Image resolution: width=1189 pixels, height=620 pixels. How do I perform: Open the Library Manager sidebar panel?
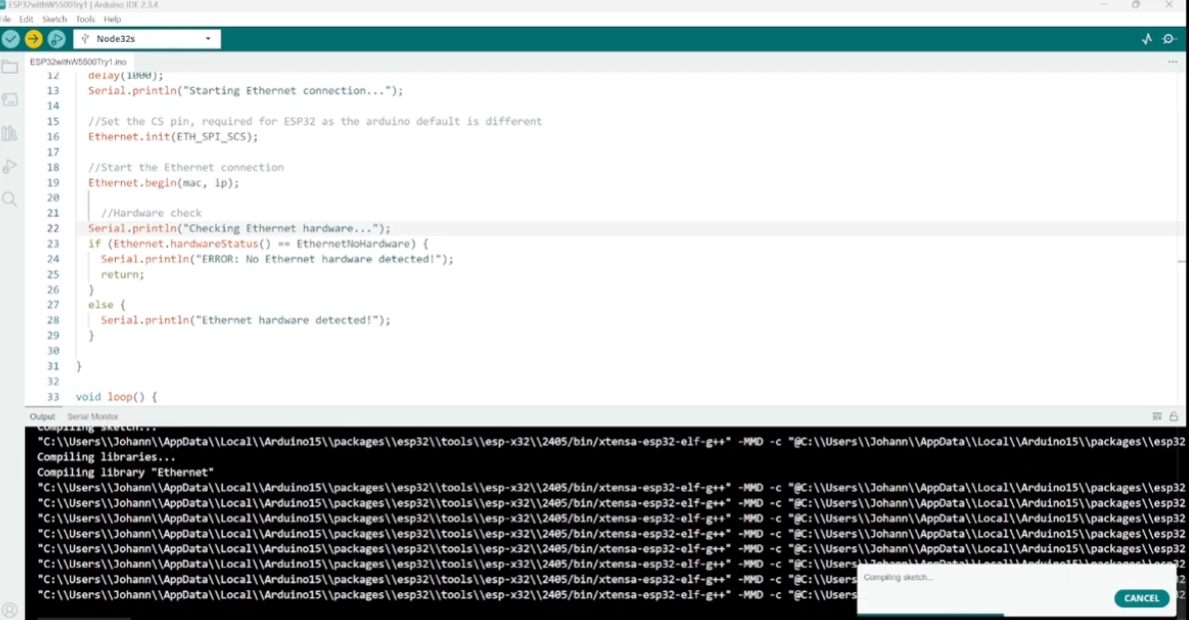10,133
